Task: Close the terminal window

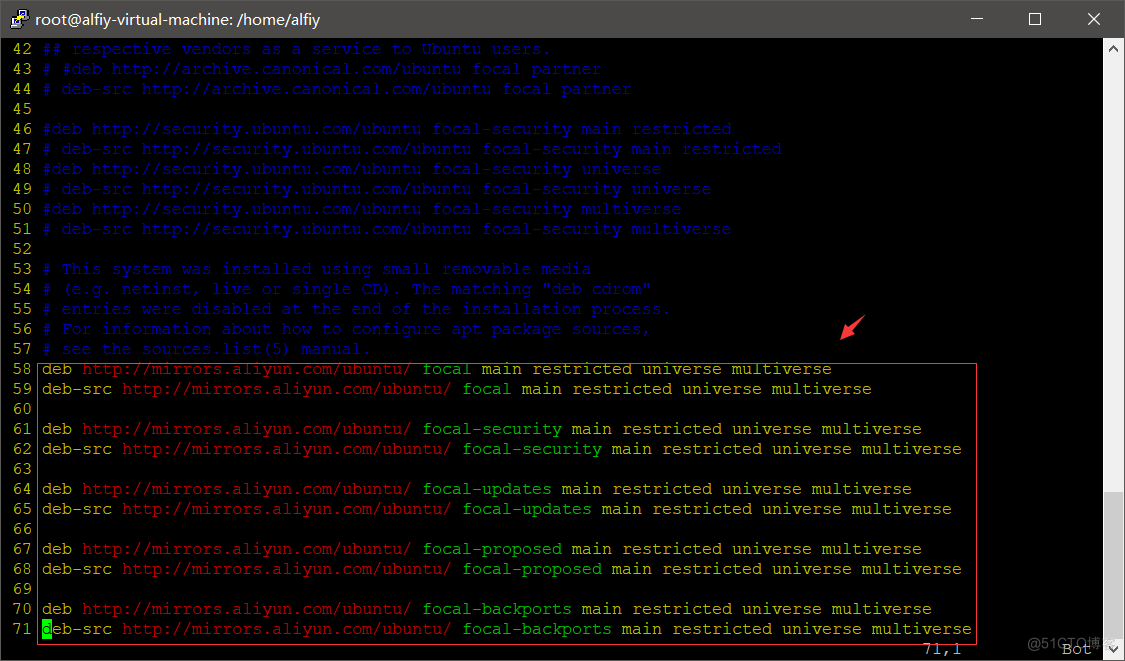Action: coord(1093,19)
